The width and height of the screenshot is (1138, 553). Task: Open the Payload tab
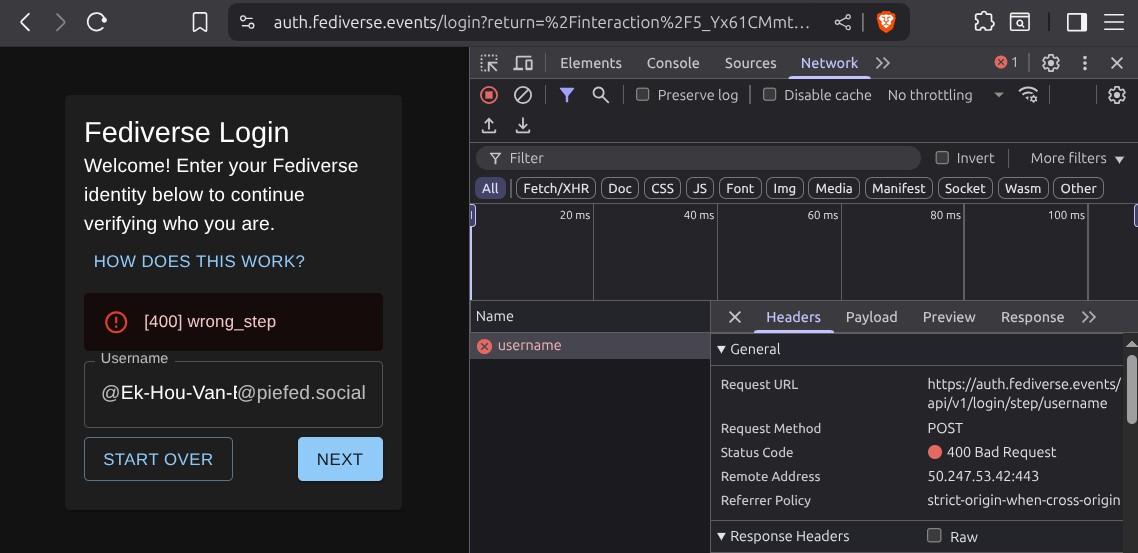(x=871, y=317)
